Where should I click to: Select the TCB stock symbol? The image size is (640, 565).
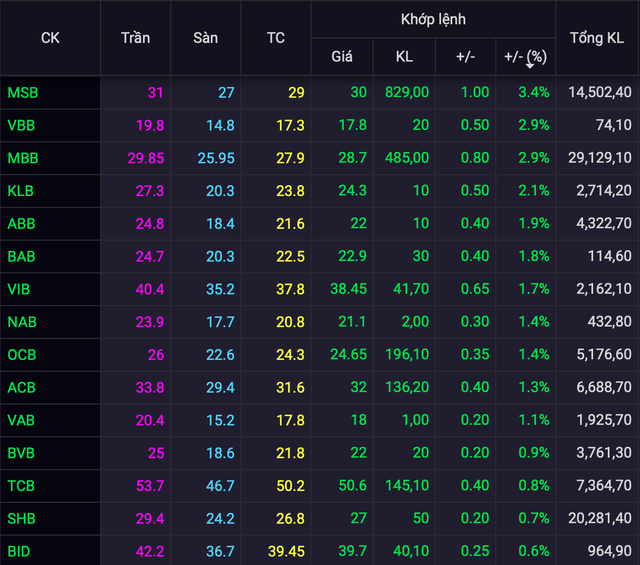tap(21, 485)
